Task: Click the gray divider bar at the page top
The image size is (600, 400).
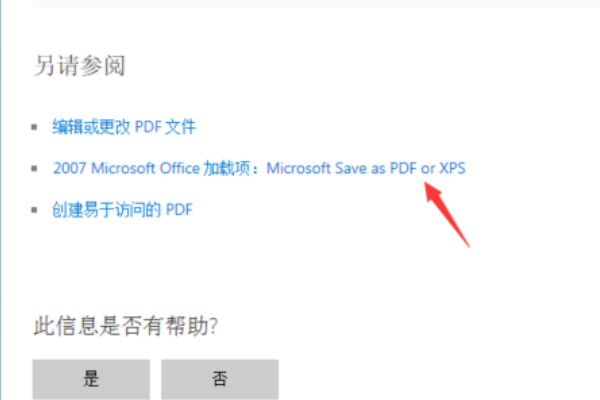Action: pyautogui.click(x=316, y=3)
